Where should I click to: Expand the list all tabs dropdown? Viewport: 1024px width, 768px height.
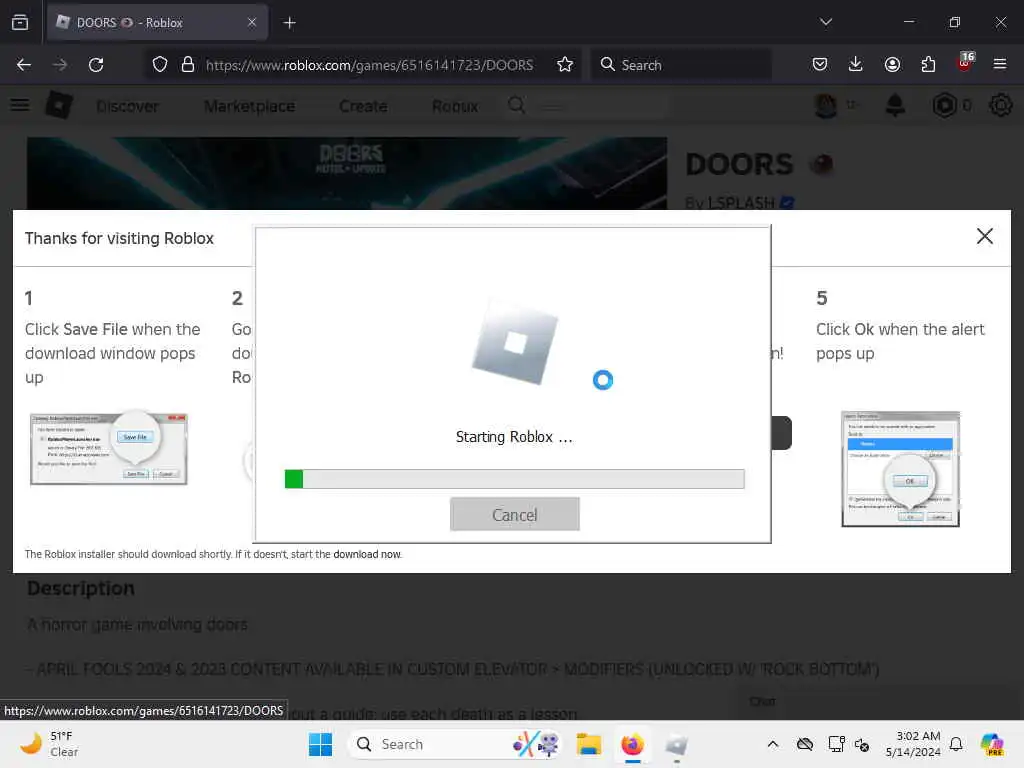pyautogui.click(x=825, y=22)
